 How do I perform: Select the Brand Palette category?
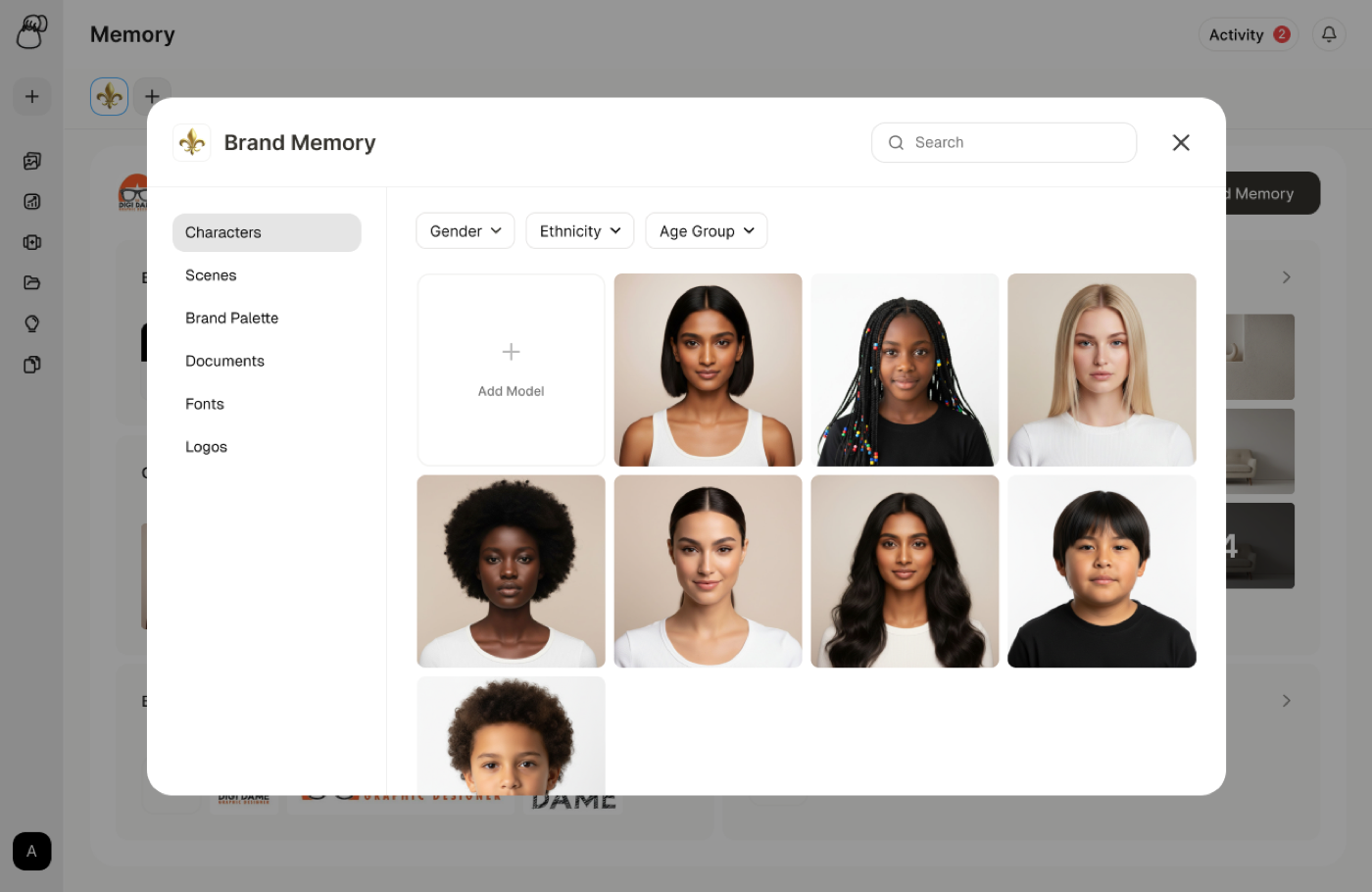click(x=267, y=318)
